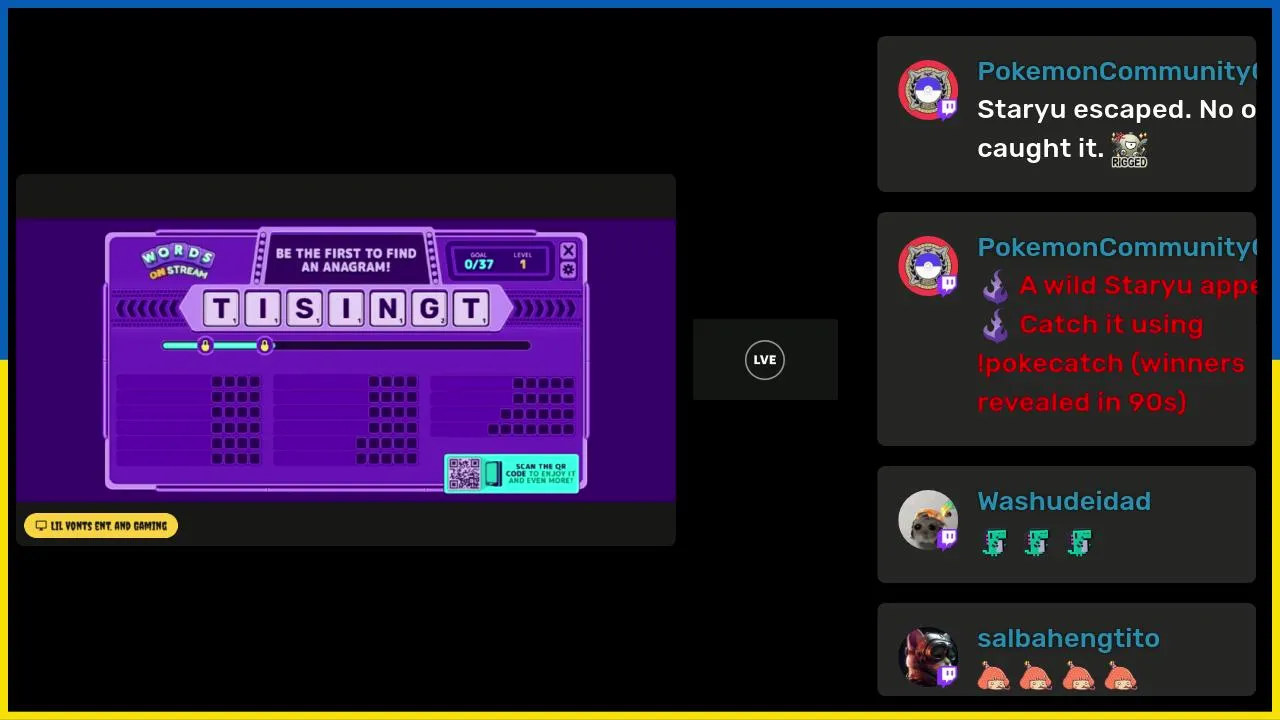Select the I tile between S and N
The width and height of the screenshot is (1280, 720).
pyautogui.click(x=345, y=309)
